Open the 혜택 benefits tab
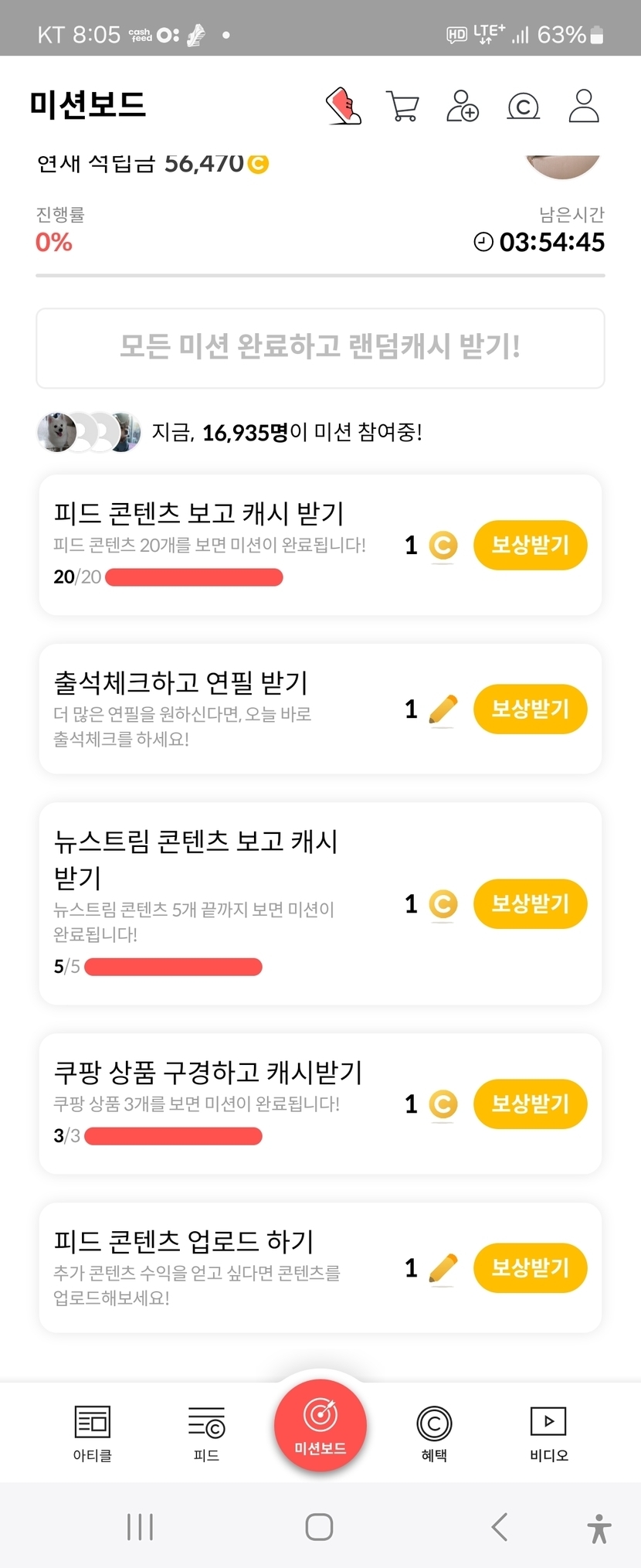 tap(434, 1434)
